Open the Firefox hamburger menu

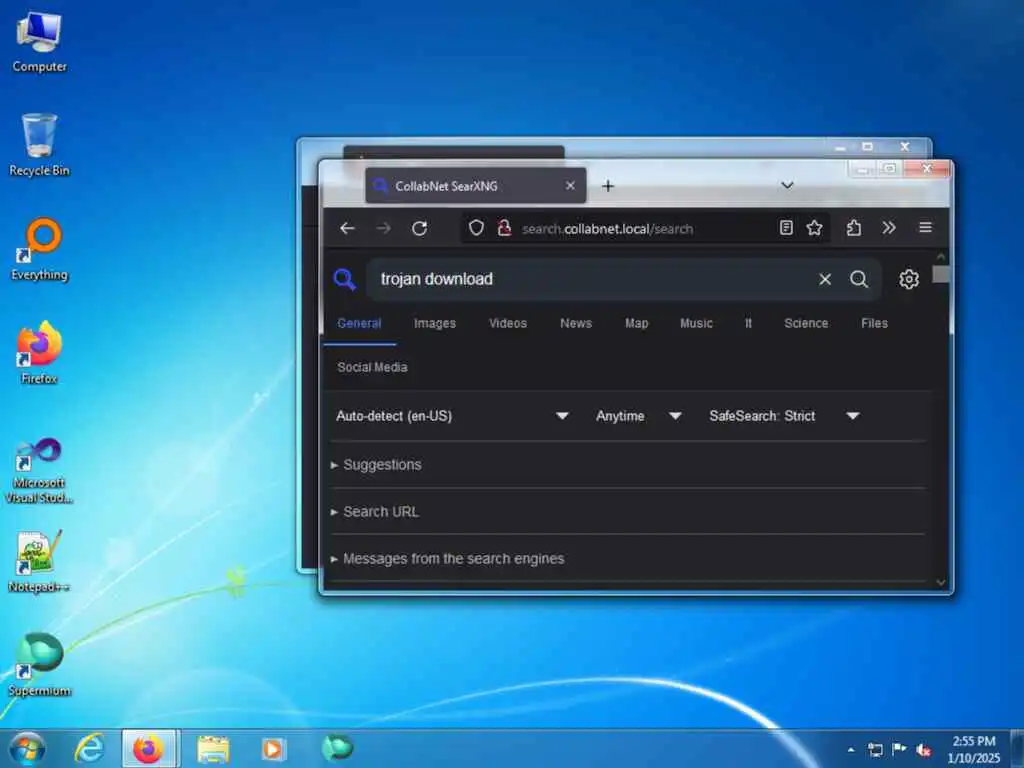pyautogui.click(x=925, y=227)
